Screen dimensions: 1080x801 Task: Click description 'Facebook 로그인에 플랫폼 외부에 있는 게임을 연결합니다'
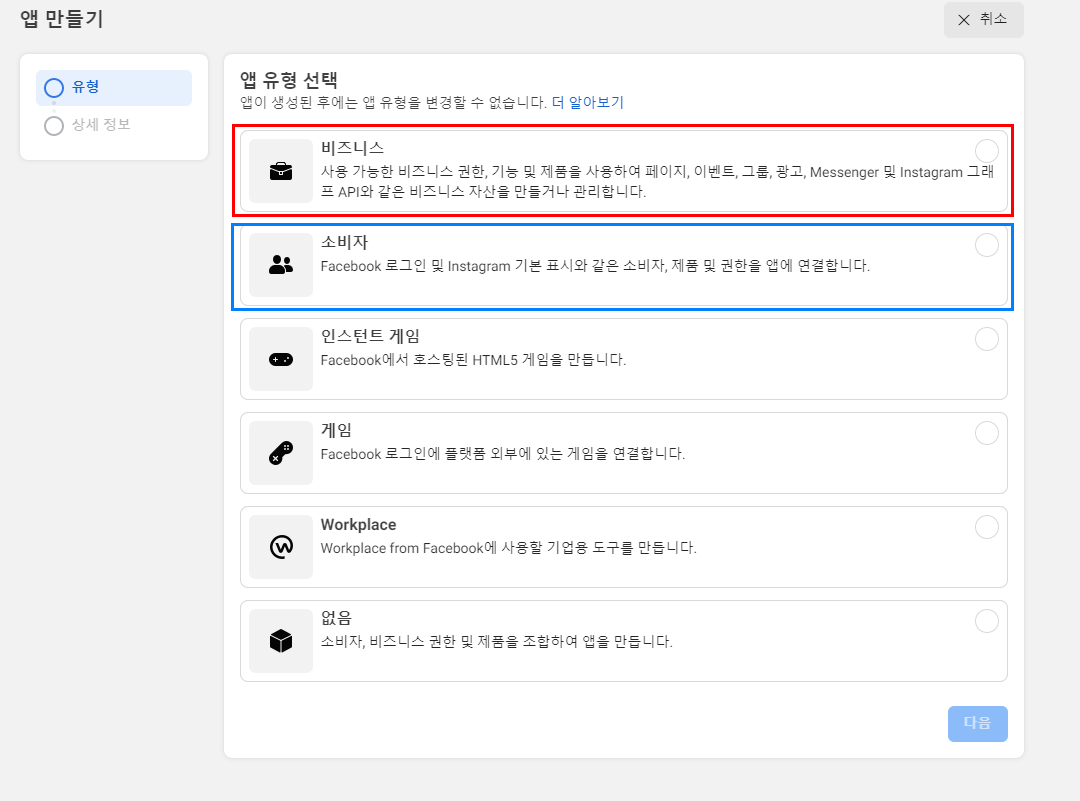pyautogui.click(x=503, y=454)
